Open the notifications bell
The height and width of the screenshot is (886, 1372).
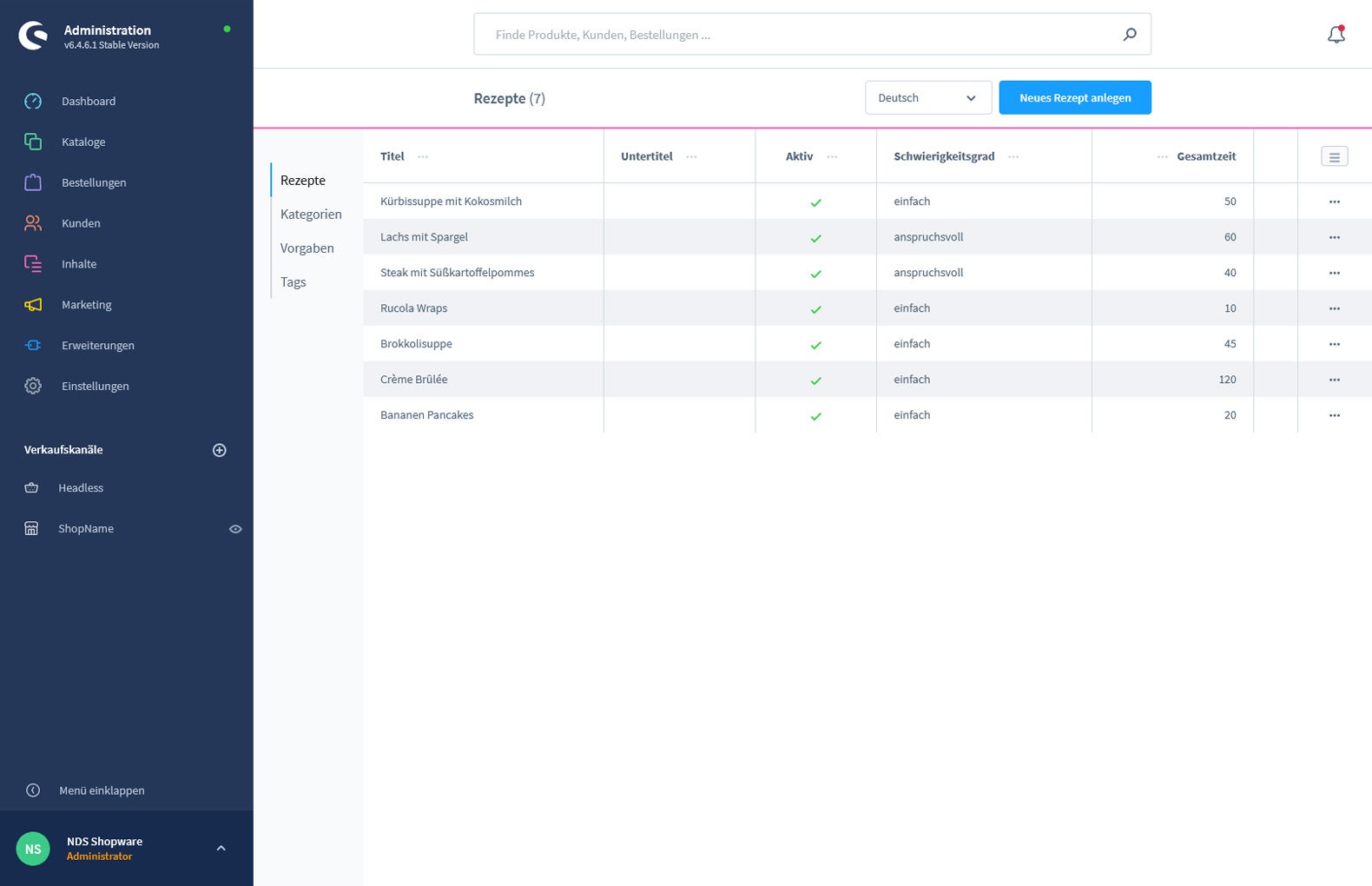pos(1336,35)
